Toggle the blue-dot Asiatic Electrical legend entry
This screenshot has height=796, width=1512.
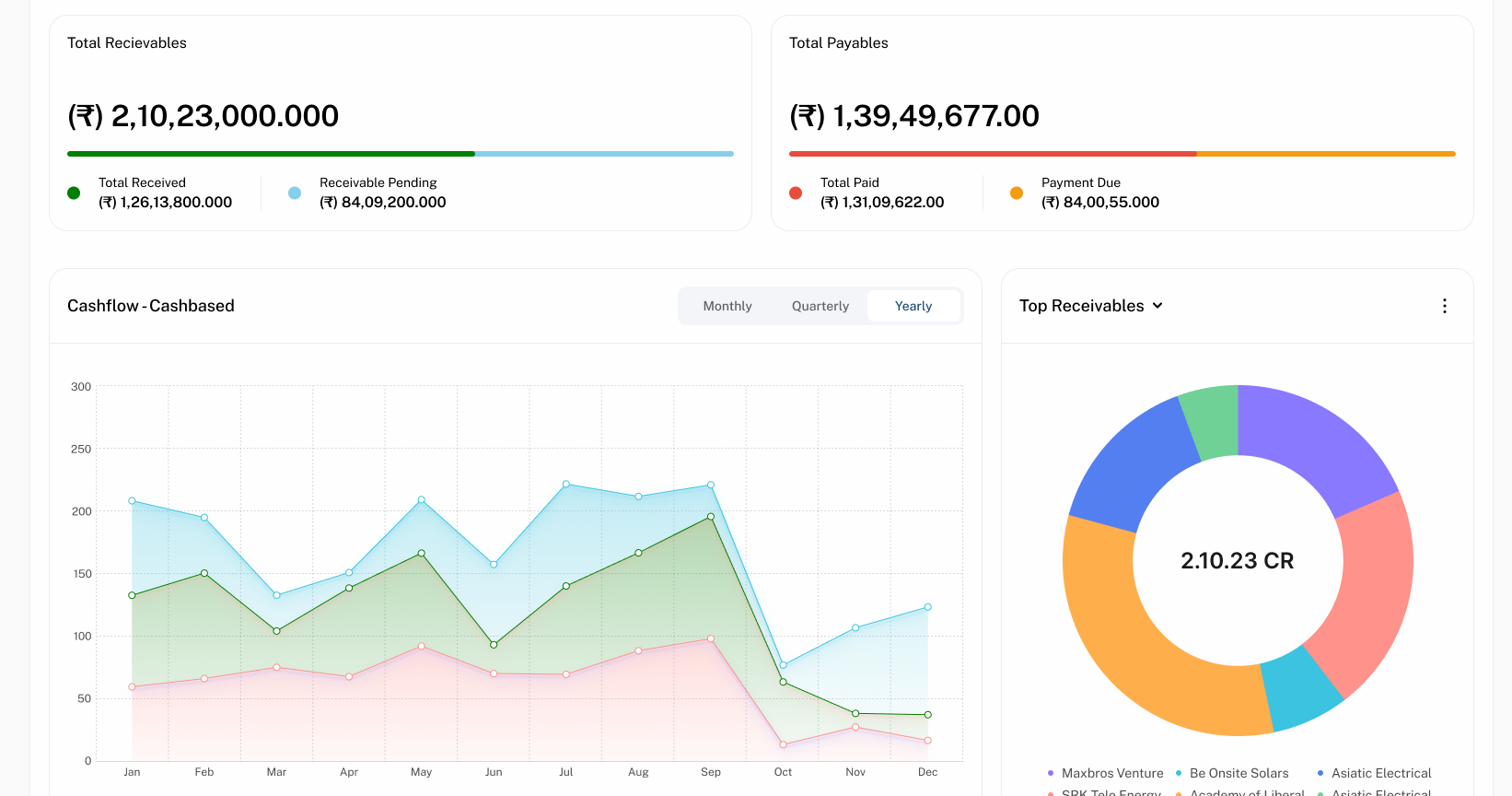click(x=1374, y=773)
